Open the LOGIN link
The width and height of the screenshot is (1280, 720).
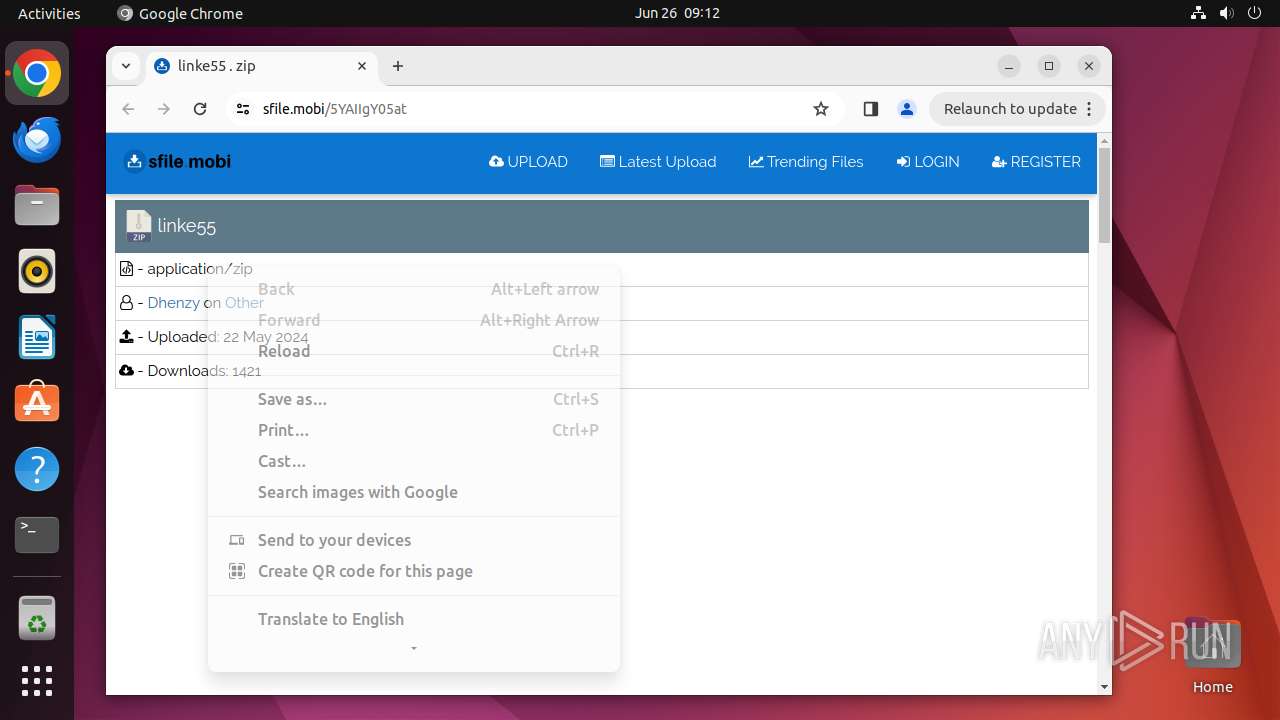[928, 161]
